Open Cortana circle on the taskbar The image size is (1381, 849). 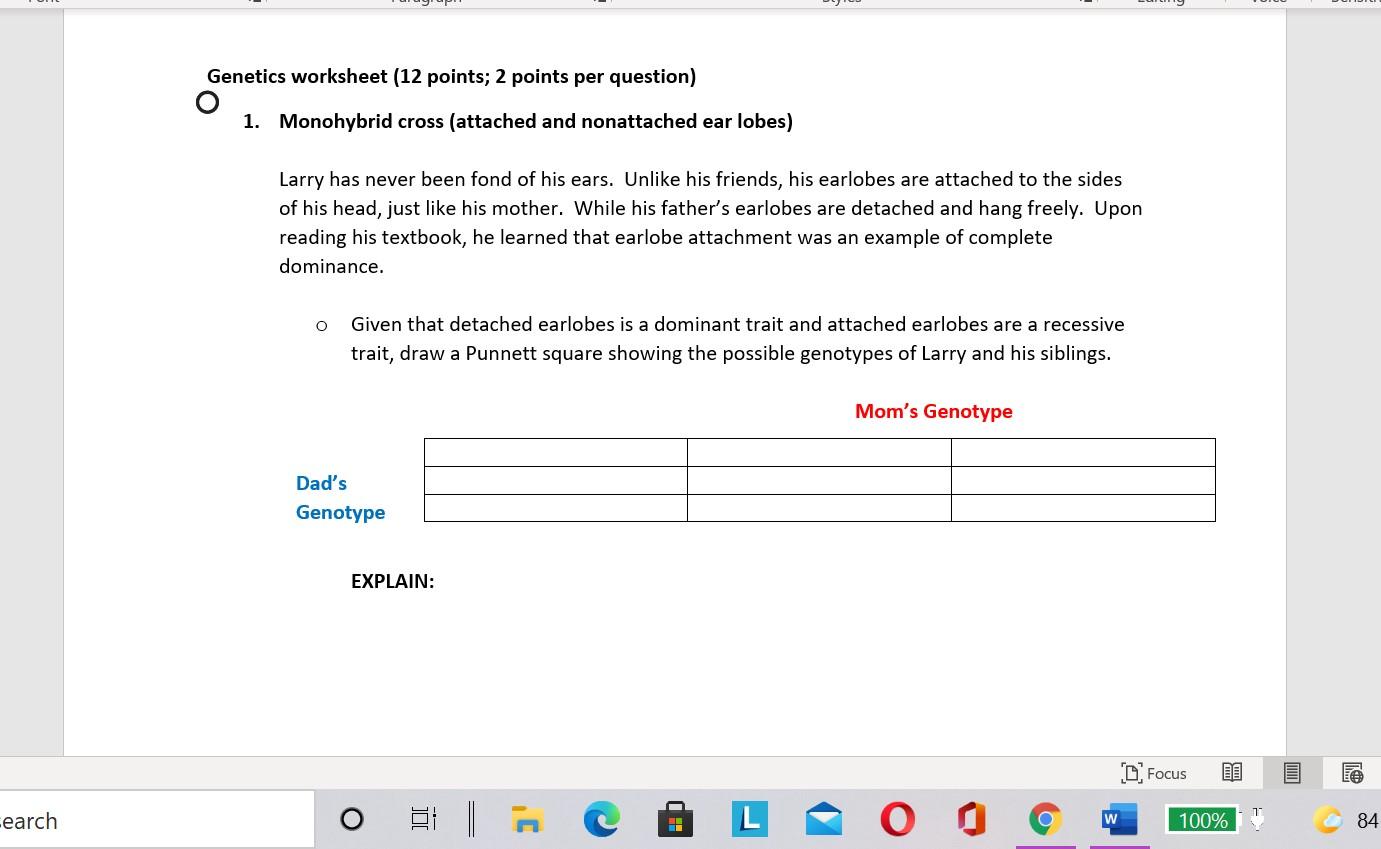(352, 820)
